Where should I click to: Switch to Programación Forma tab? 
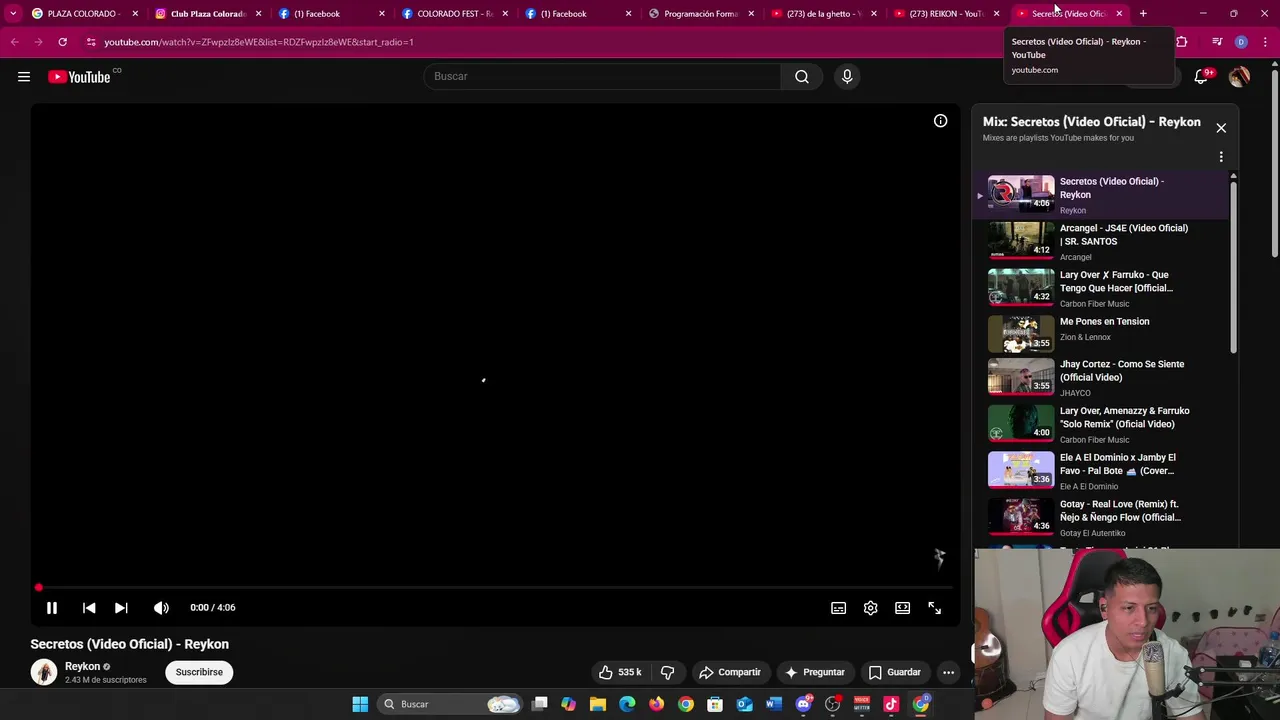702,14
